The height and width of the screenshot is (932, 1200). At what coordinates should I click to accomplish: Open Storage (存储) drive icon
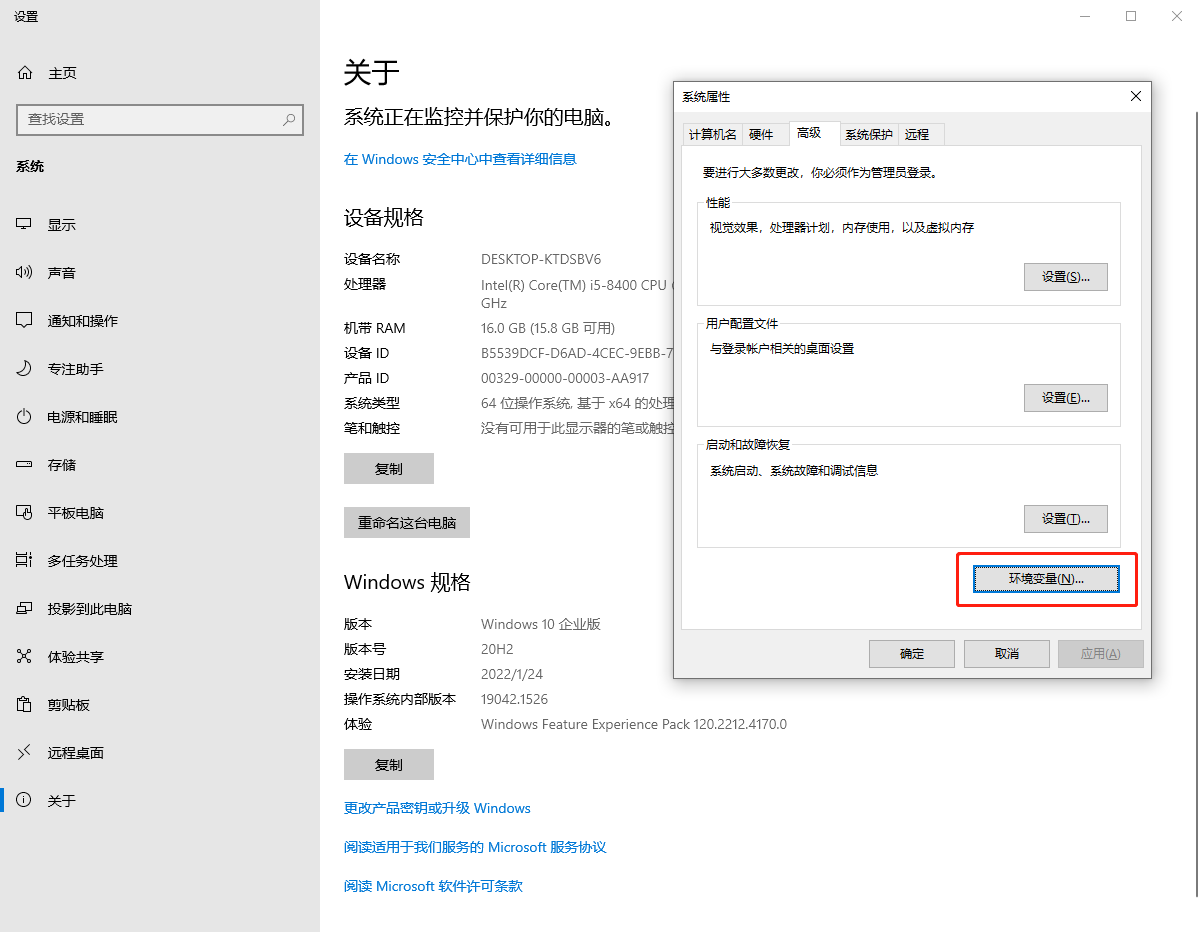(x=25, y=465)
